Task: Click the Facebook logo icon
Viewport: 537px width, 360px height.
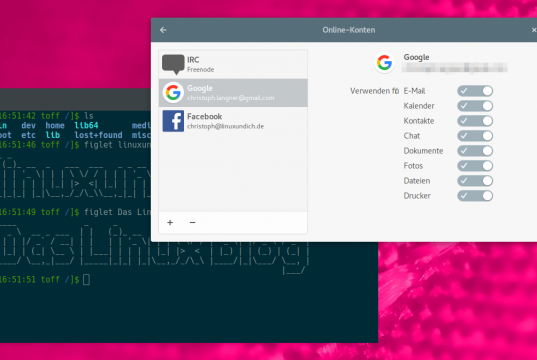Action: coord(173,121)
